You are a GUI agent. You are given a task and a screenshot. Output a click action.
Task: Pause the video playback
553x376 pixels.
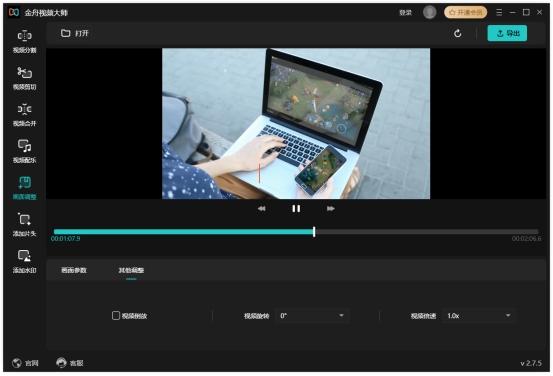click(x=296, y=209)
